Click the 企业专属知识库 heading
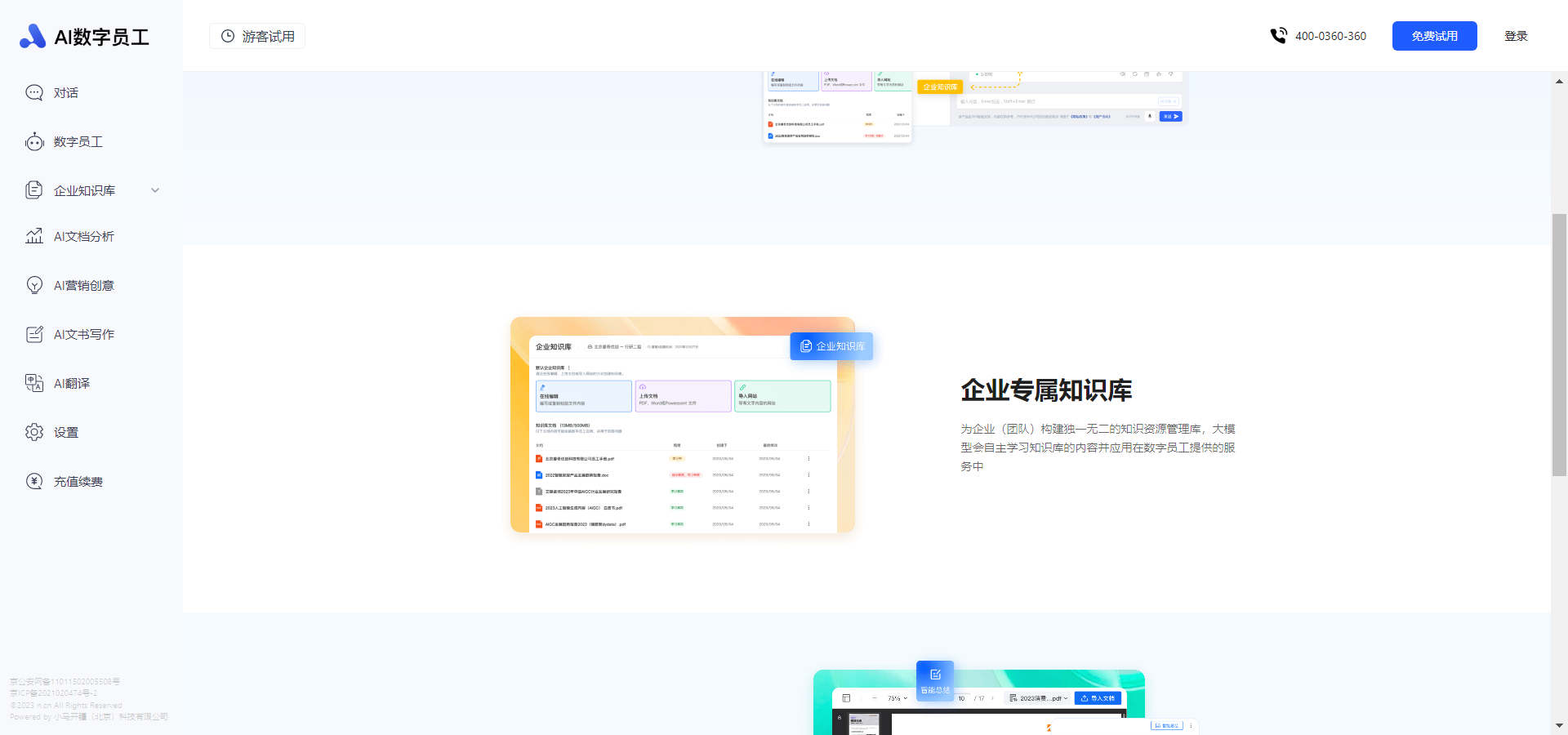 (1046, 390)
